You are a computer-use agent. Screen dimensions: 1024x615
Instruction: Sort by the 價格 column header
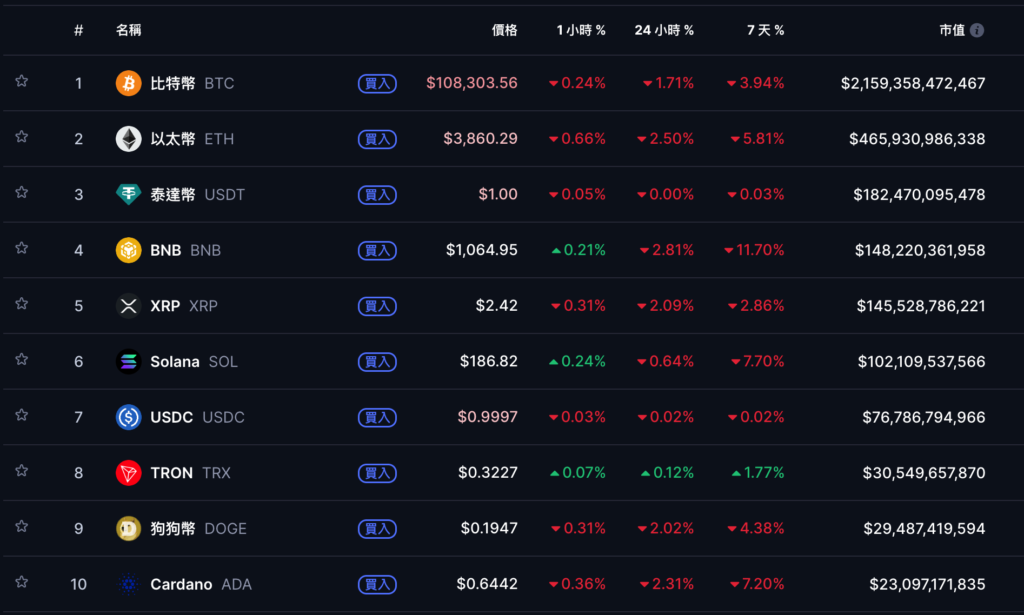(504, 30)
